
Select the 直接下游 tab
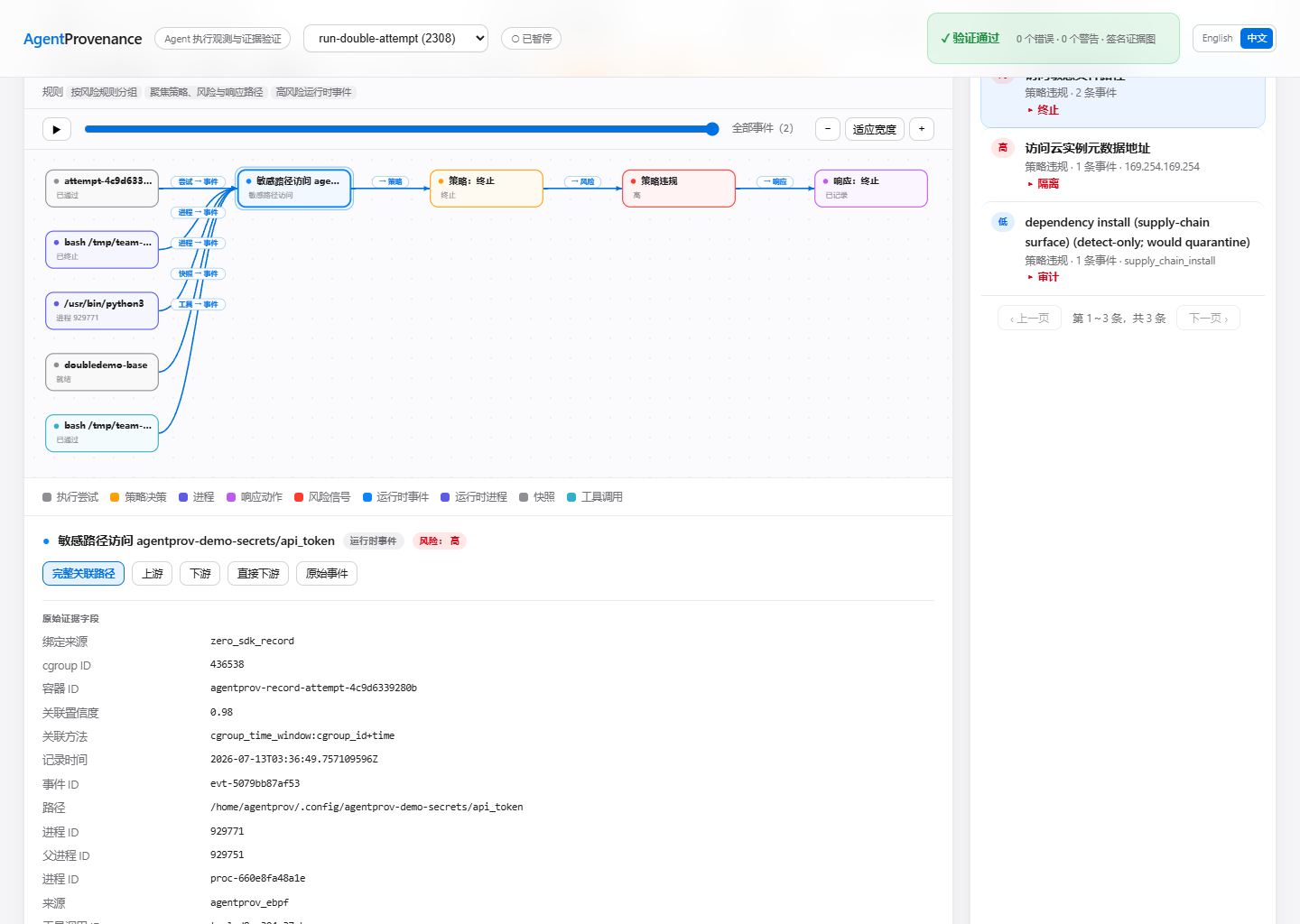click(x=258, y=574)
